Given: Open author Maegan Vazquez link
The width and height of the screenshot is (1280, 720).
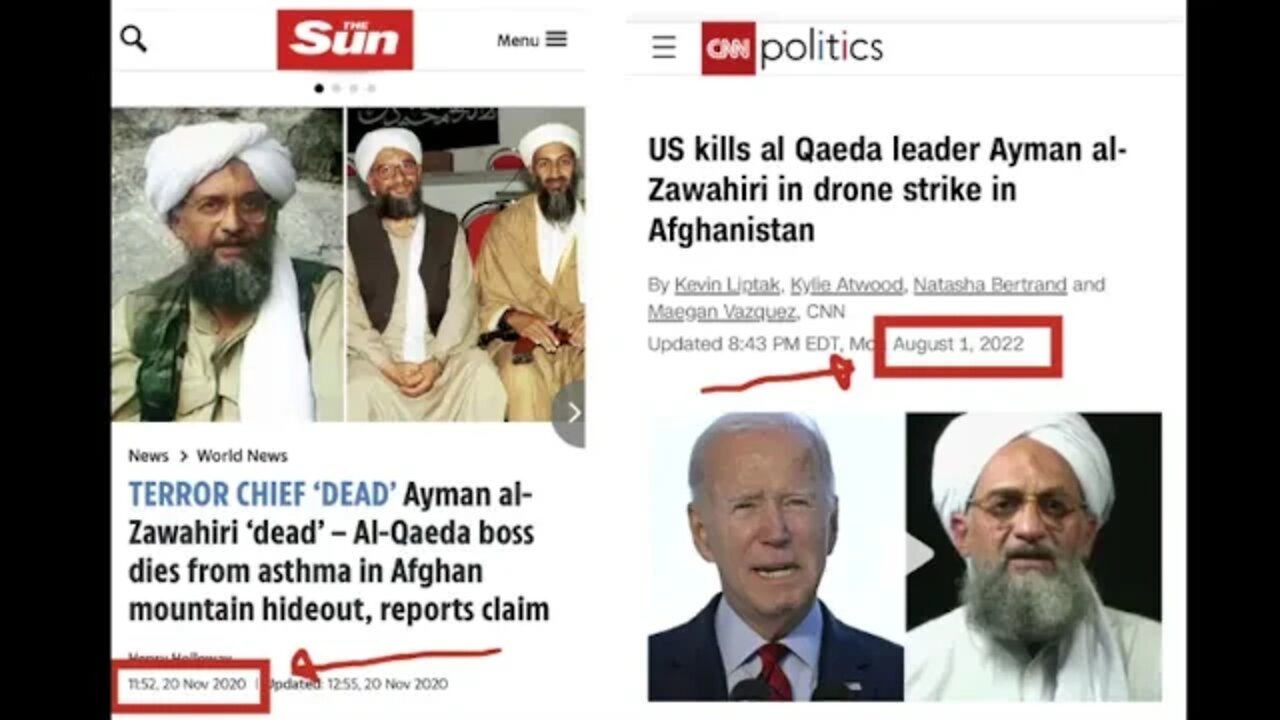Looking at the screenshot, I should point(722,312).
